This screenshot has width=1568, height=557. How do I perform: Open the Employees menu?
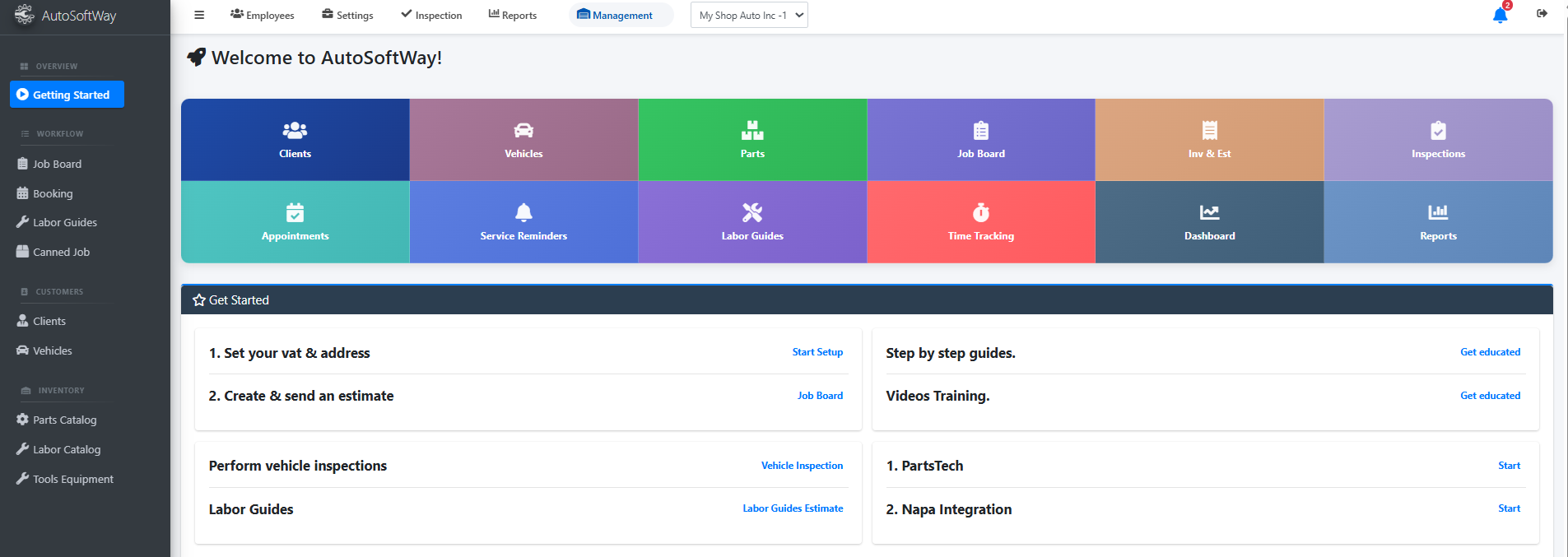[263, 15]
